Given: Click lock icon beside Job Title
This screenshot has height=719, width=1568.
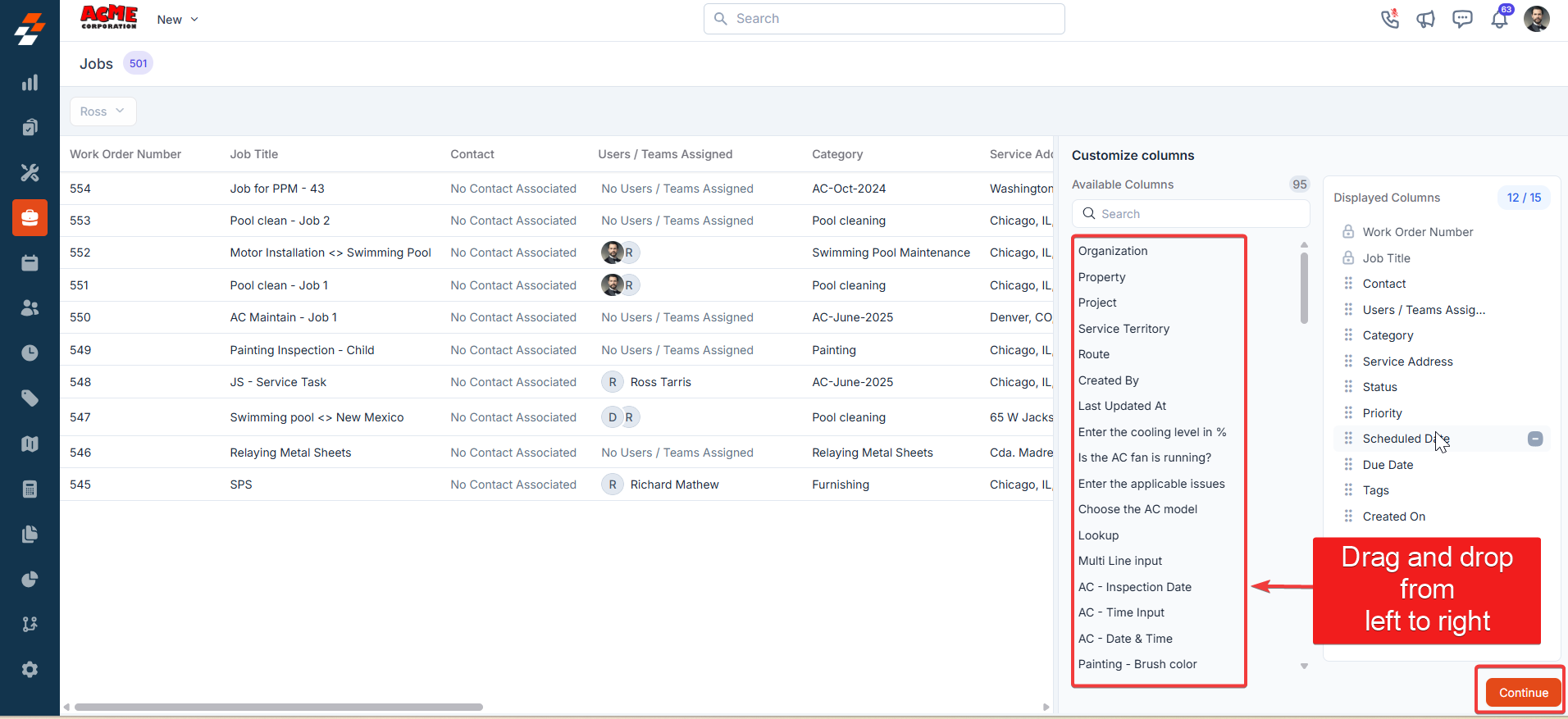Looking at the screenshot, I should 1348,258.
